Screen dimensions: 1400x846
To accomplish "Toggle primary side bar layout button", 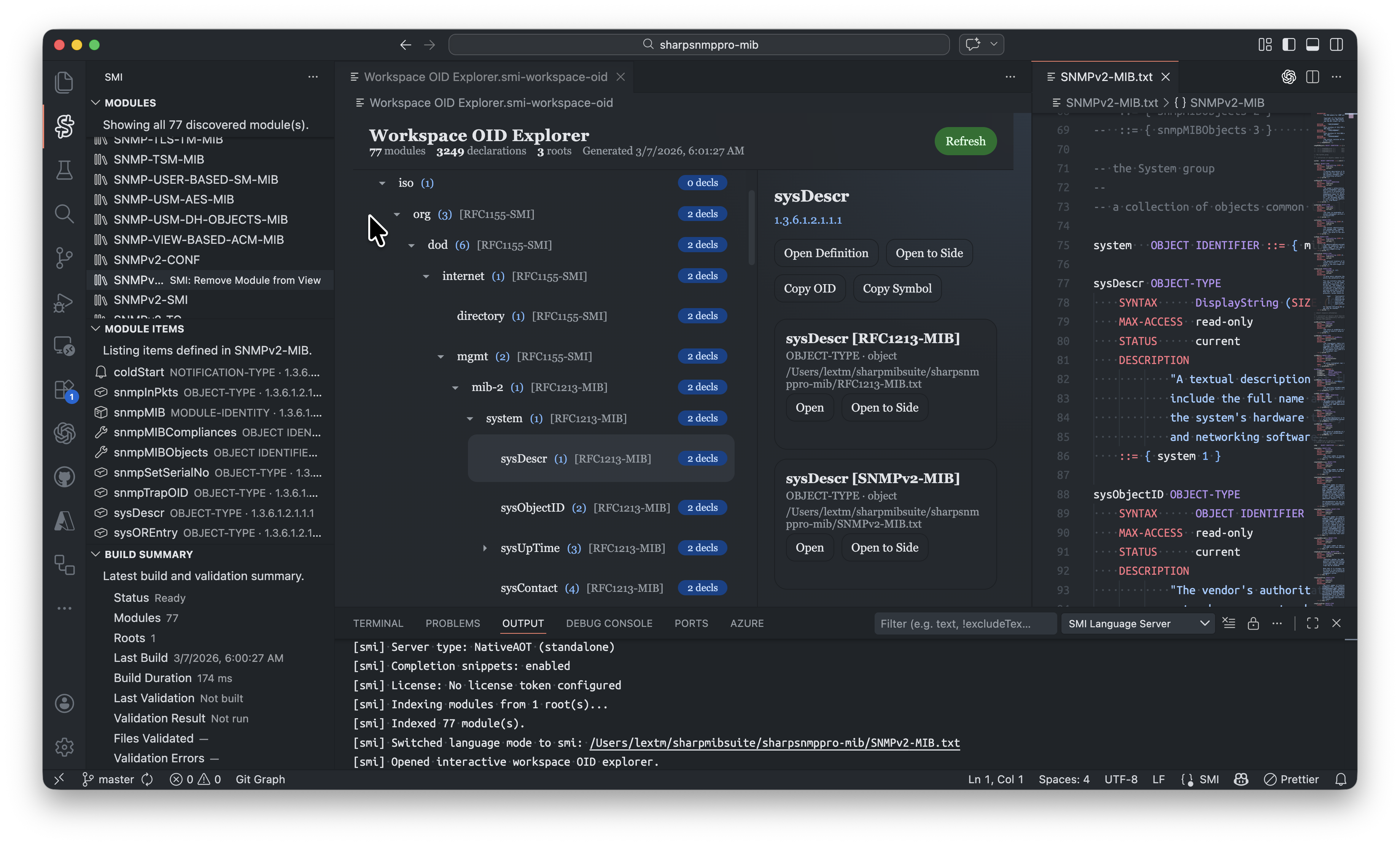I will click(x=1289, y=45).
